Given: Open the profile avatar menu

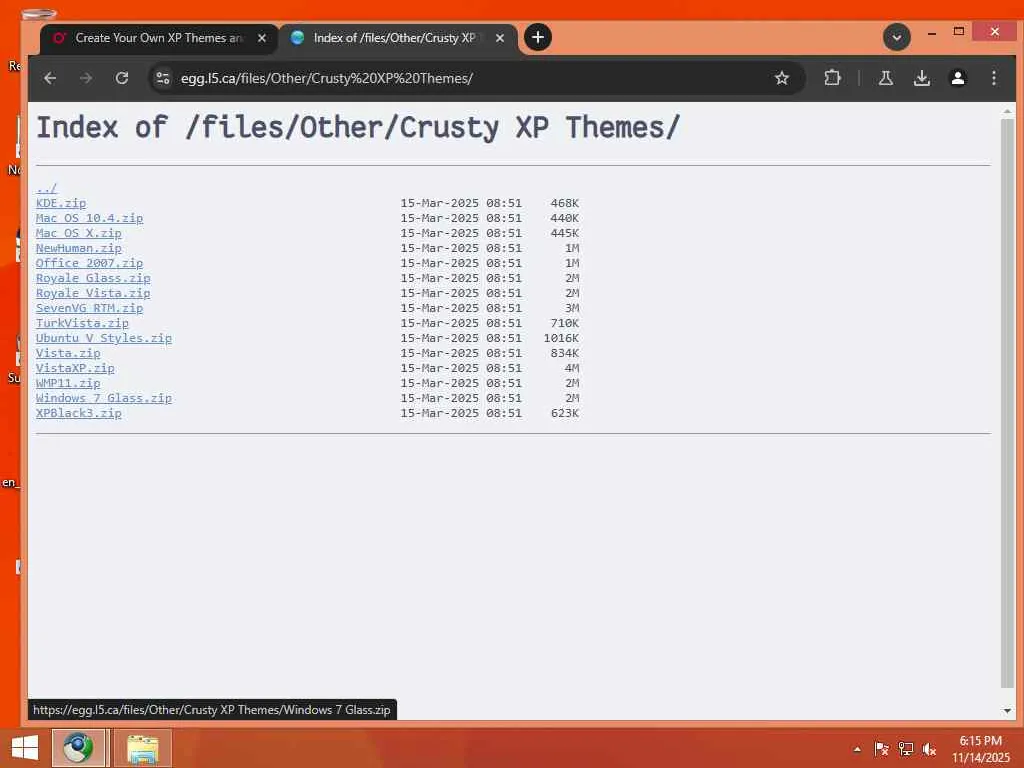Looking at the screenshot, I should click(x=957, y=78).
